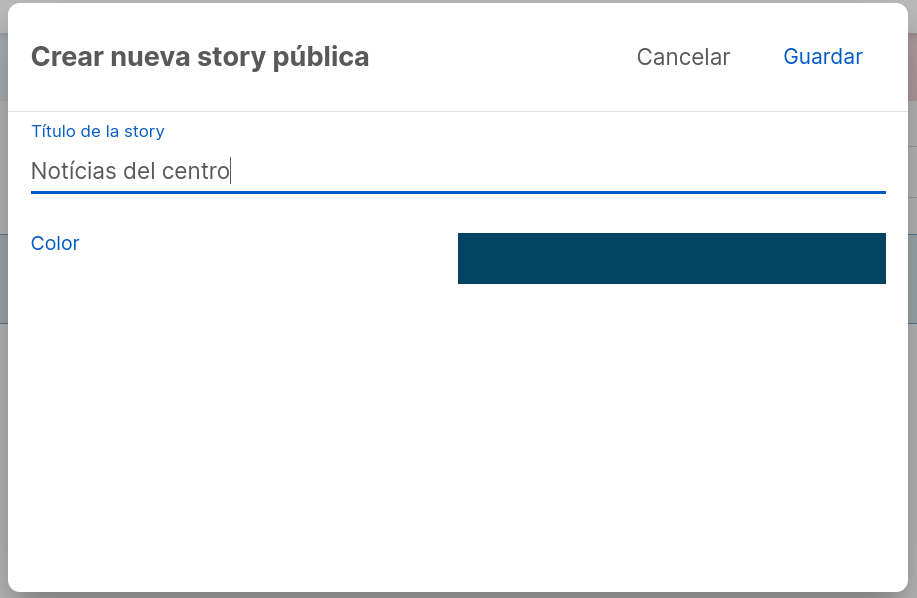Click the empty space between the Color label and swatch
Image resolution: width=917 pixels, height=598 pixels.
click(269, 258)
